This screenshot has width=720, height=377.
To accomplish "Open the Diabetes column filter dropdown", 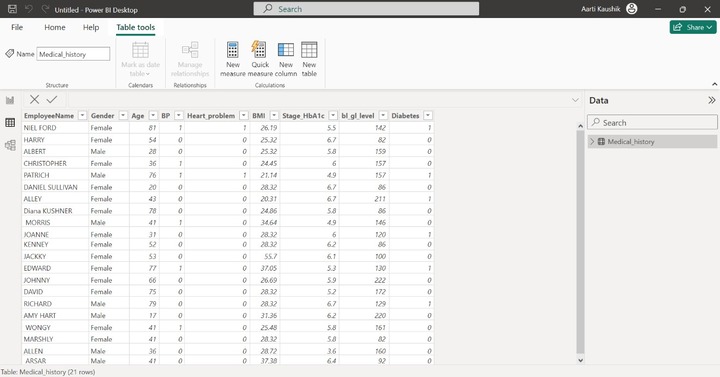I will coord(428,115).
